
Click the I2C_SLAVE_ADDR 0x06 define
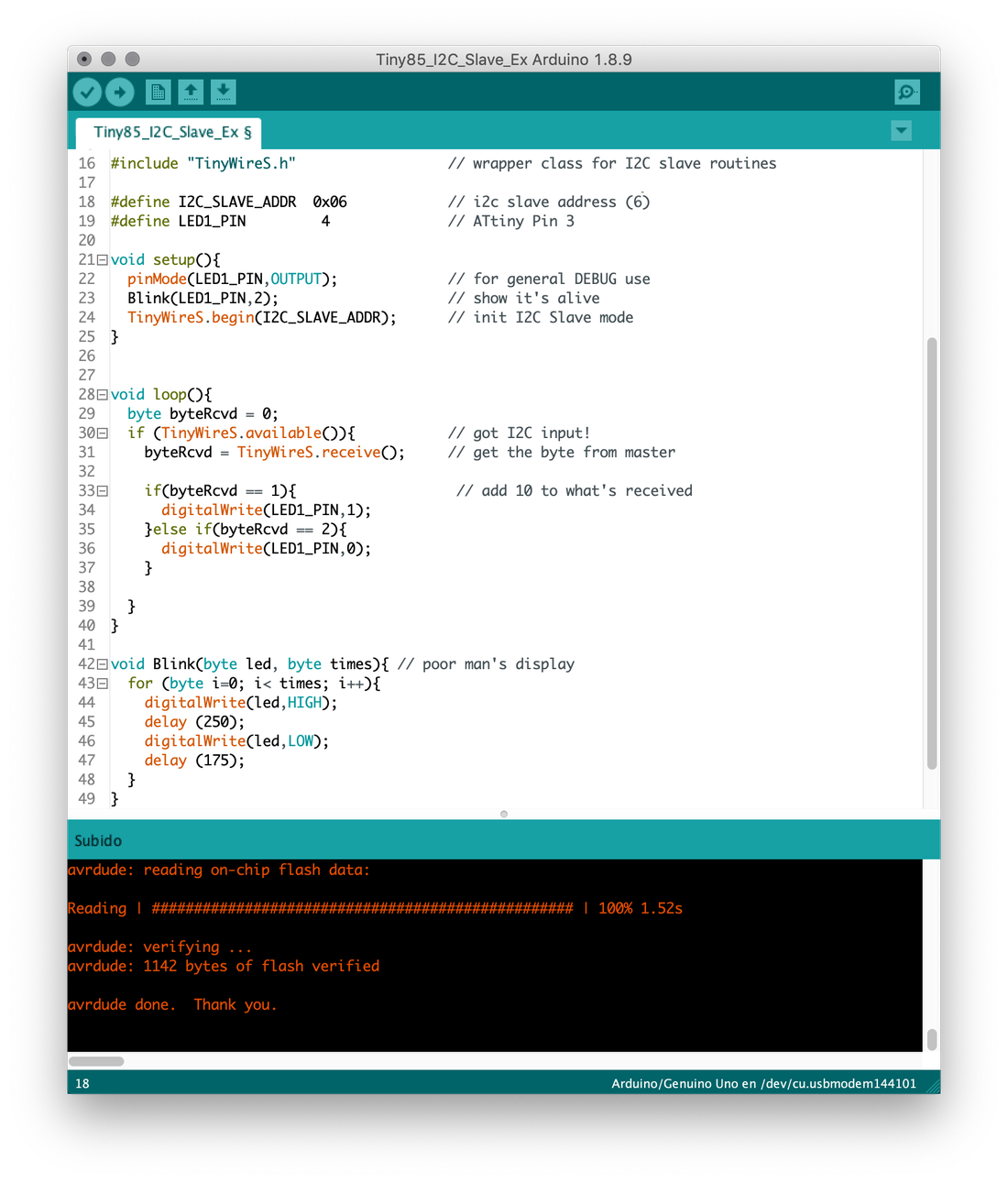[x=229, y=202]
